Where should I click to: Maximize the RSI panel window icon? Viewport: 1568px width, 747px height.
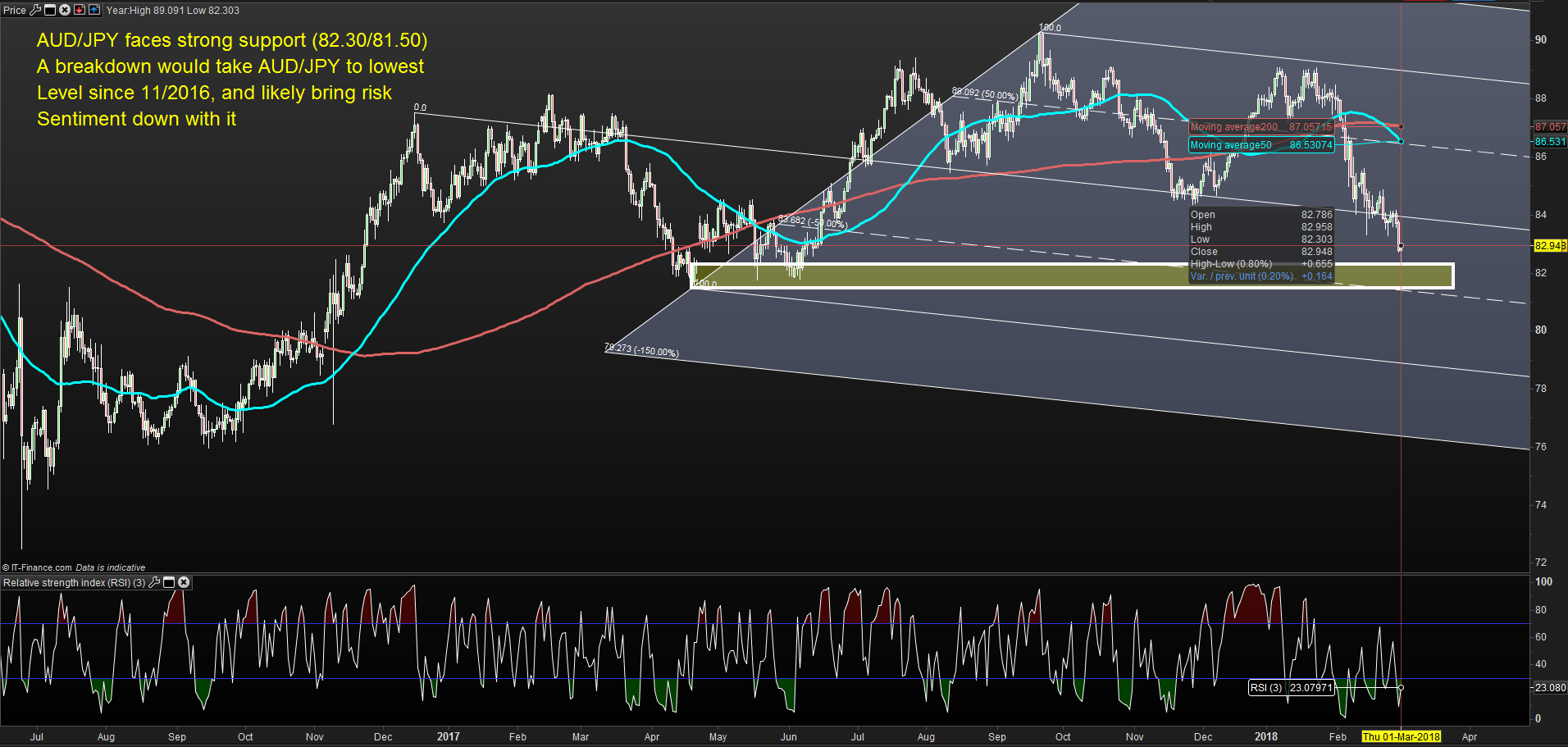(169, 582)
